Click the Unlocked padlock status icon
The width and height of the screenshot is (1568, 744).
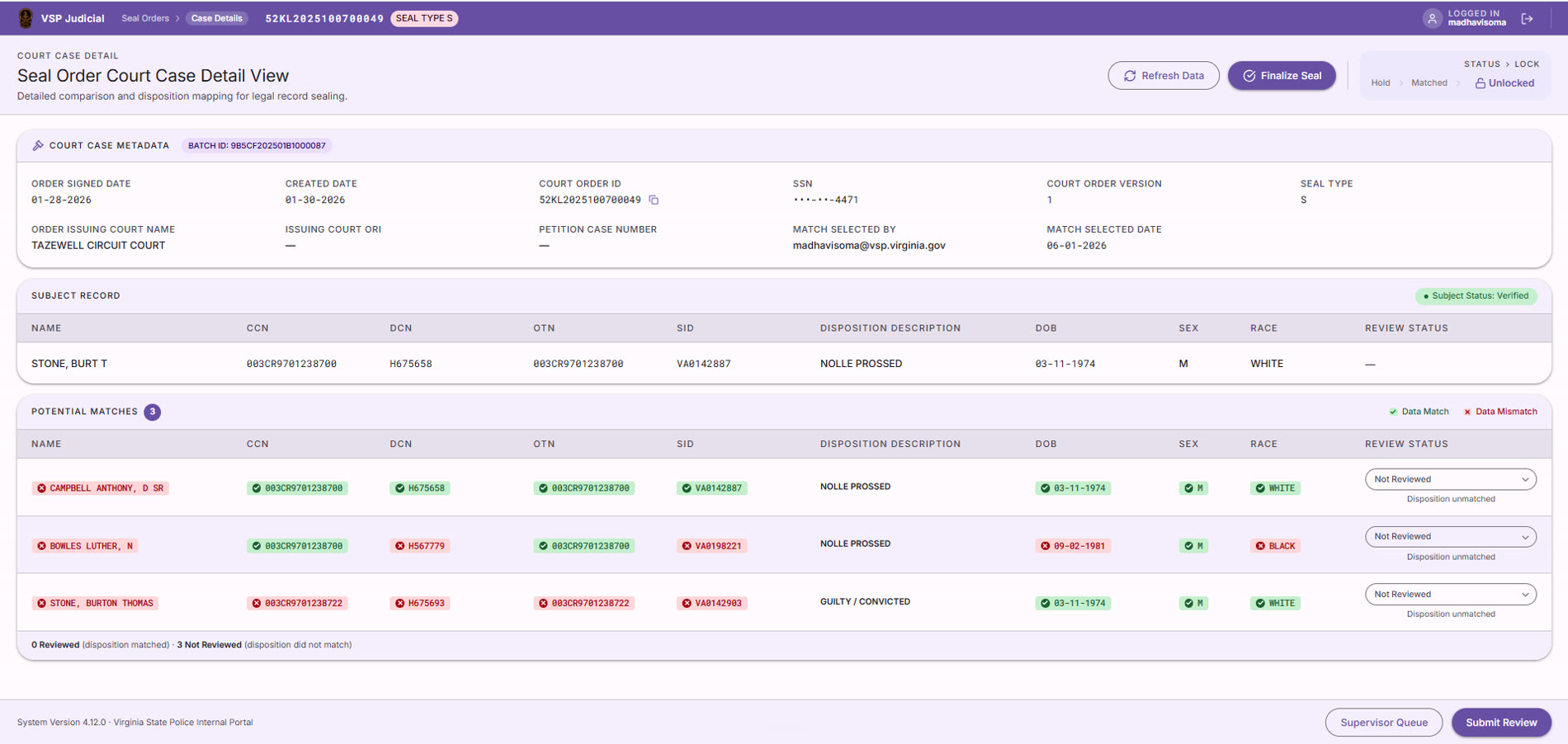click(1481, 83)
